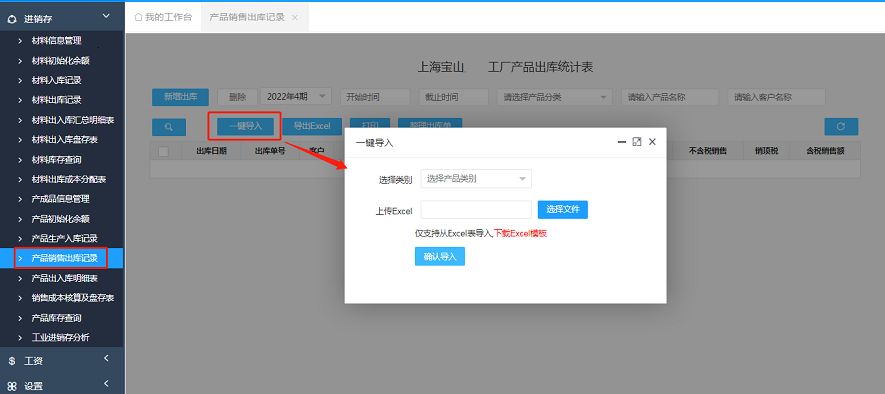The image size is (885, 394).
Task: Click the 设置 grid icon
Action: (12, 386)
